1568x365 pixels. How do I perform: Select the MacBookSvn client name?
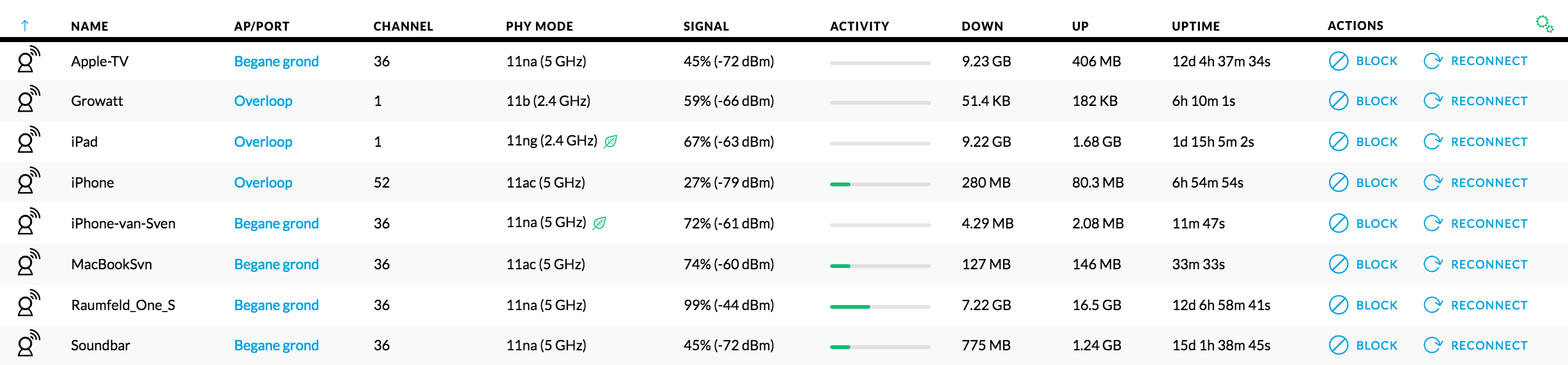coord(111,264)
